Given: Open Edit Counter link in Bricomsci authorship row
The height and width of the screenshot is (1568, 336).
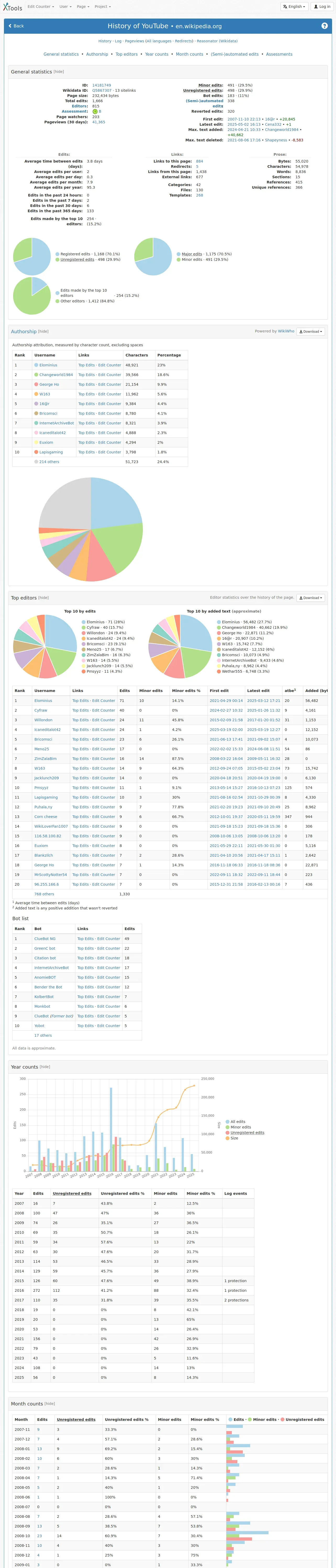Looking at the screenshot, I should click(110, 414).
